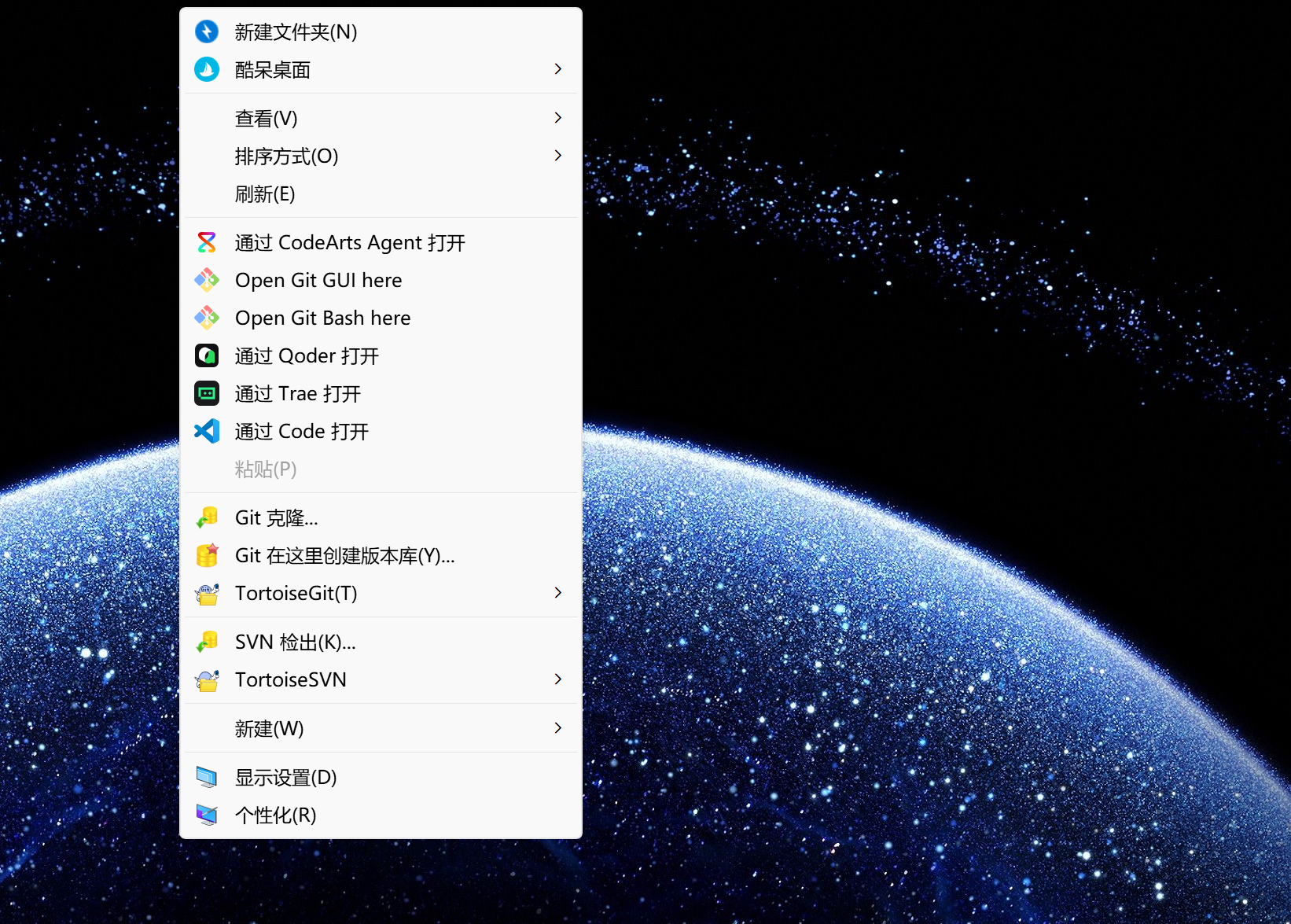The width and height of the screenshot is (1291, 924).
Task: Click the Git 克隆 icon
Action: (x=207, y=517)
